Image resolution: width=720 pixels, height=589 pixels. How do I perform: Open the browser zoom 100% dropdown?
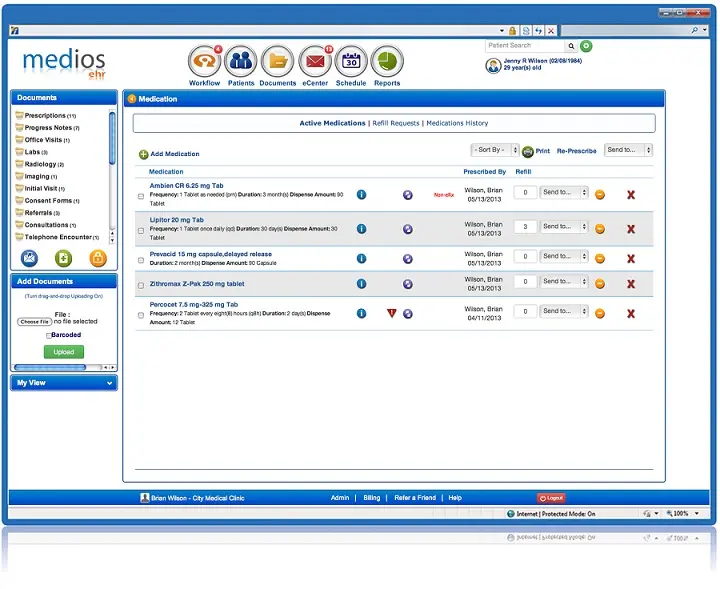pyautogui.click(x=697, y=513)
